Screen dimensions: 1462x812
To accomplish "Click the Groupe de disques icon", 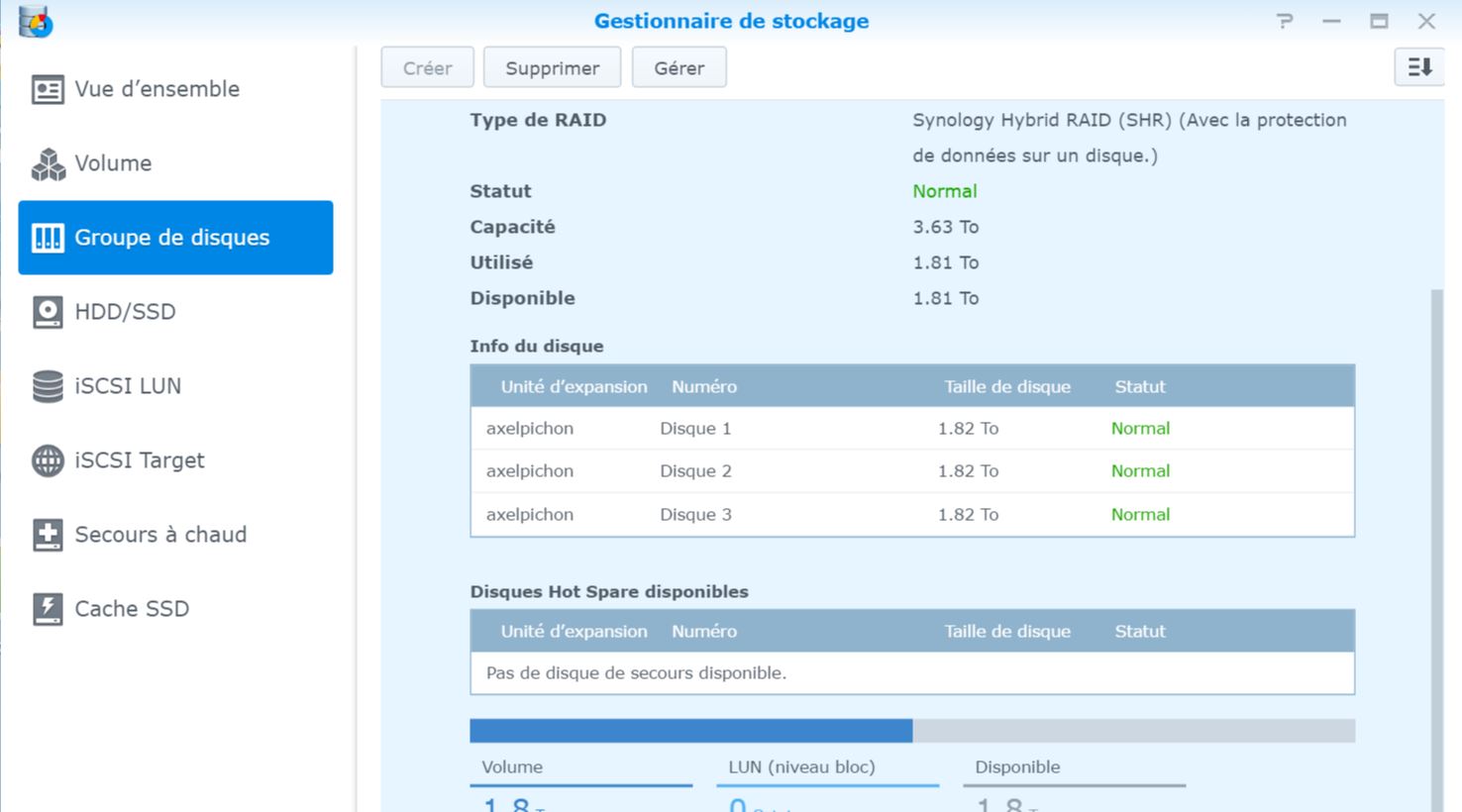I will pos(48,238).
